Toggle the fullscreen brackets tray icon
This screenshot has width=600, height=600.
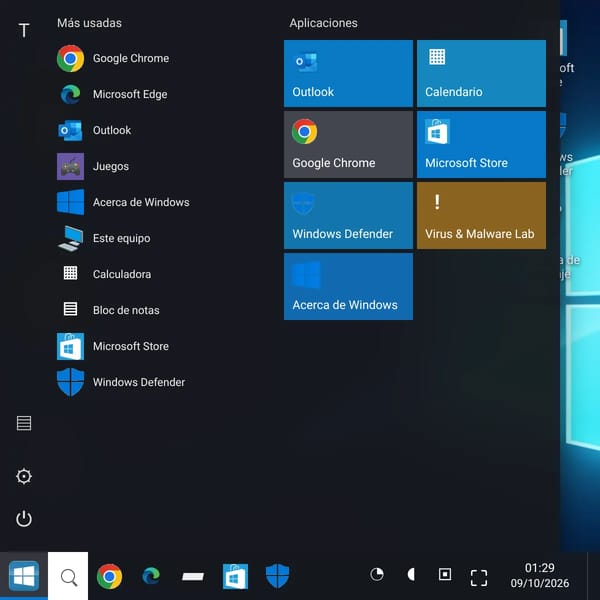479,577
